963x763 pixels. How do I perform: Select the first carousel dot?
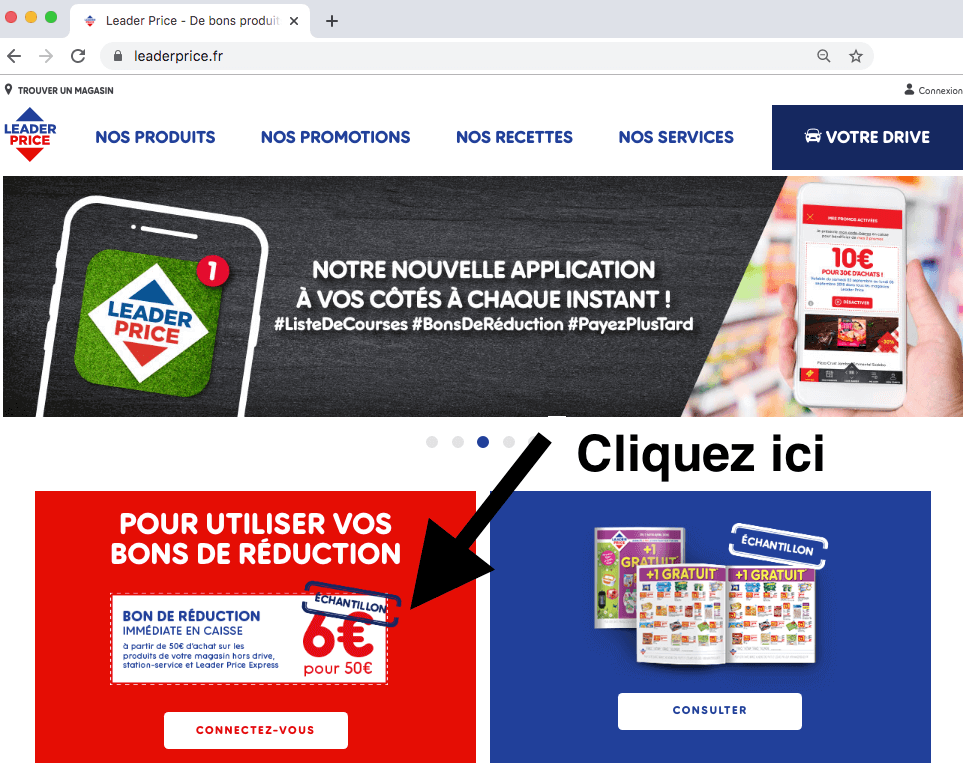click(432, 442)
